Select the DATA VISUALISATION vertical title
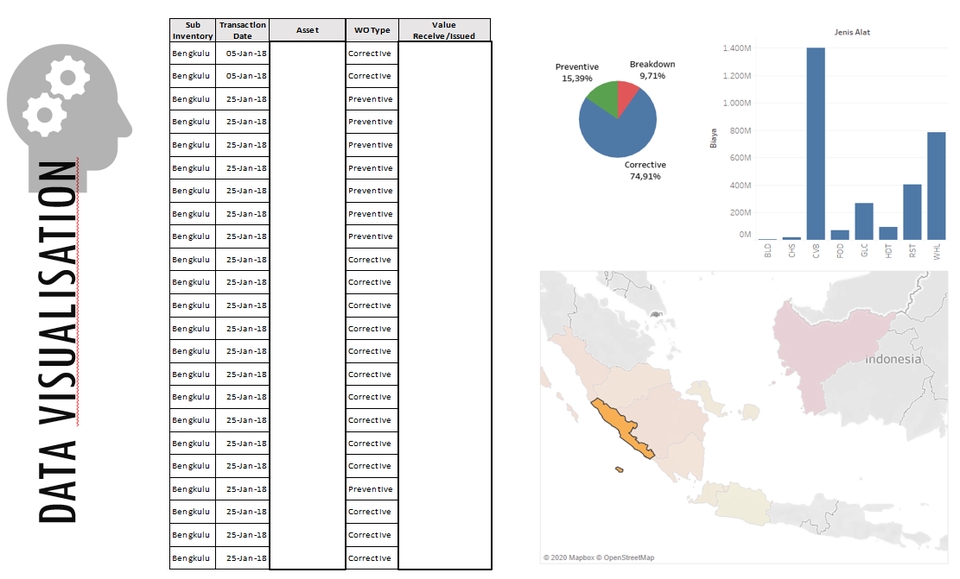Viewport: 960px width, 579px height. (58, 342)
